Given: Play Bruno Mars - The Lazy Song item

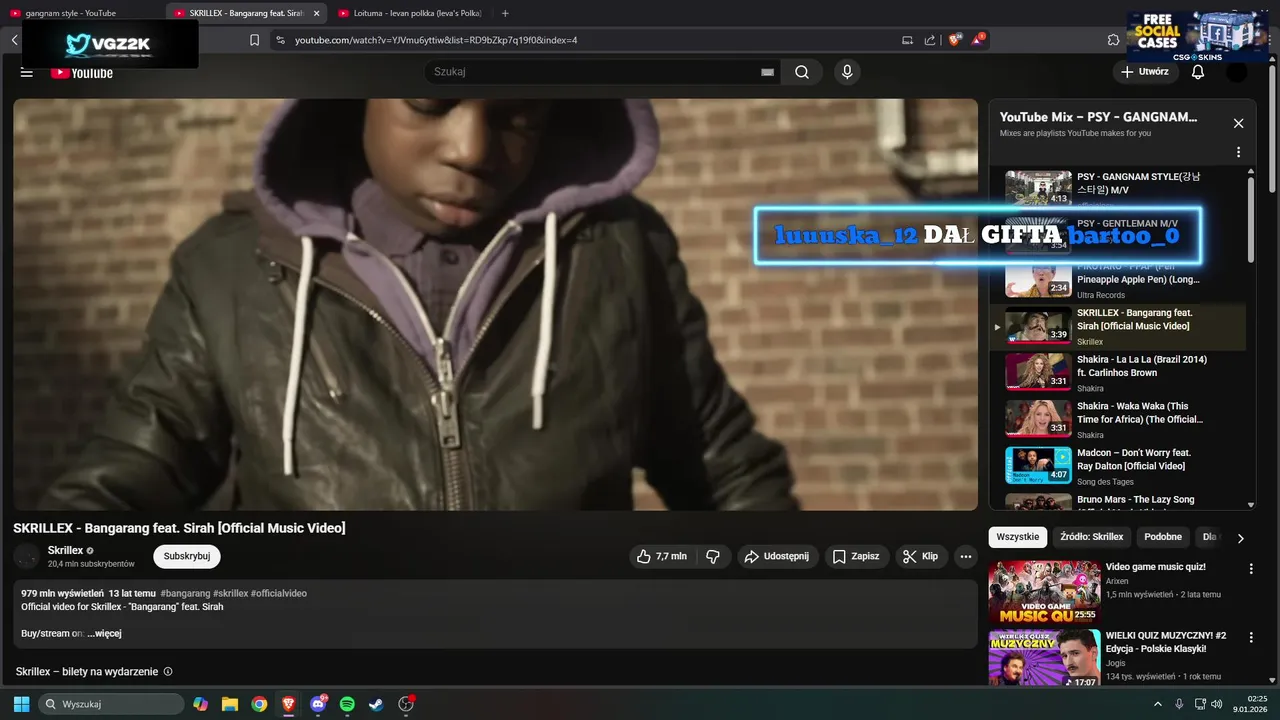Looking at the screenshot, I should (x=1117, y=501).
